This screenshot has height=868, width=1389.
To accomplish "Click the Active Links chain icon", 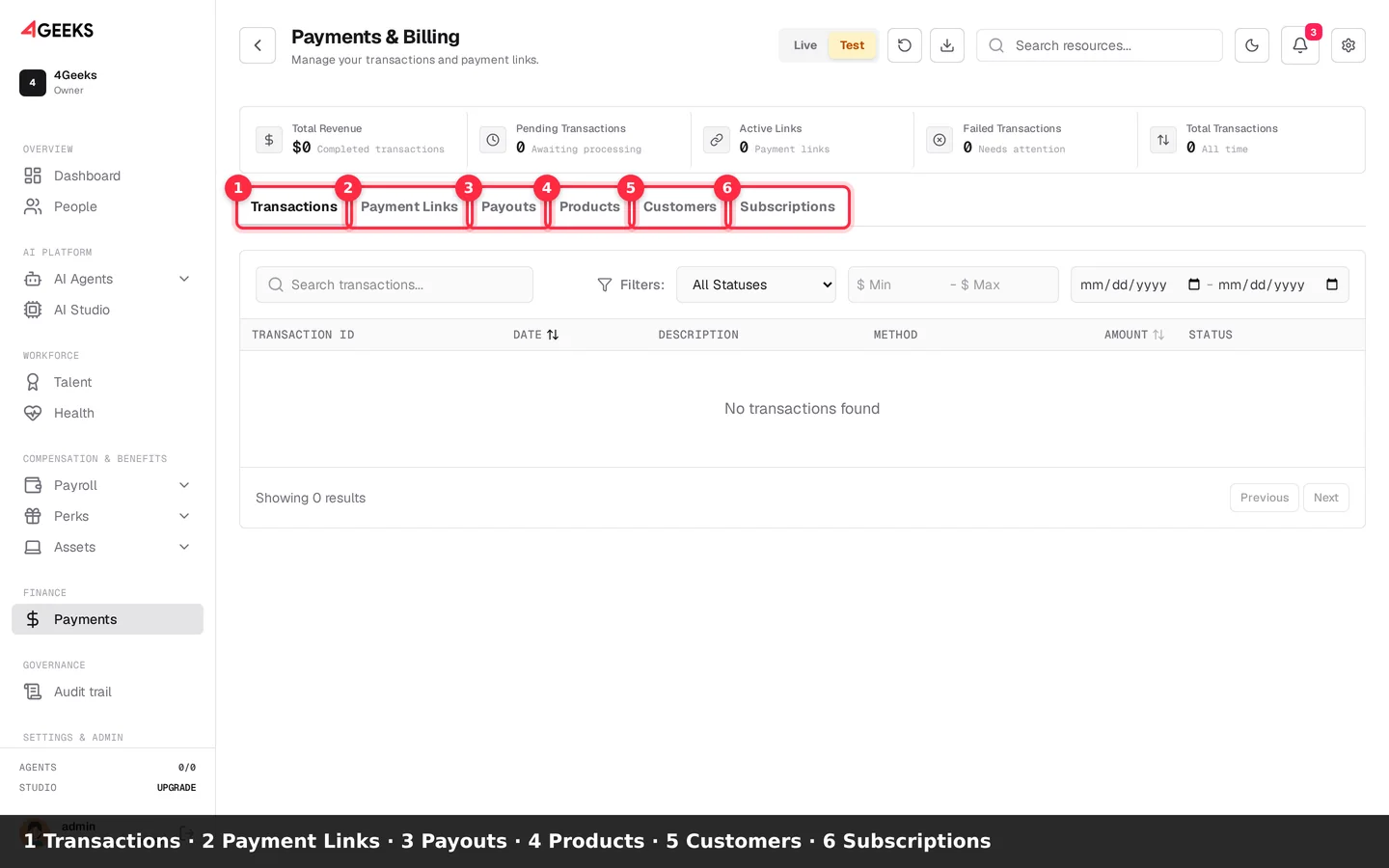I will (x=717, y=140).
